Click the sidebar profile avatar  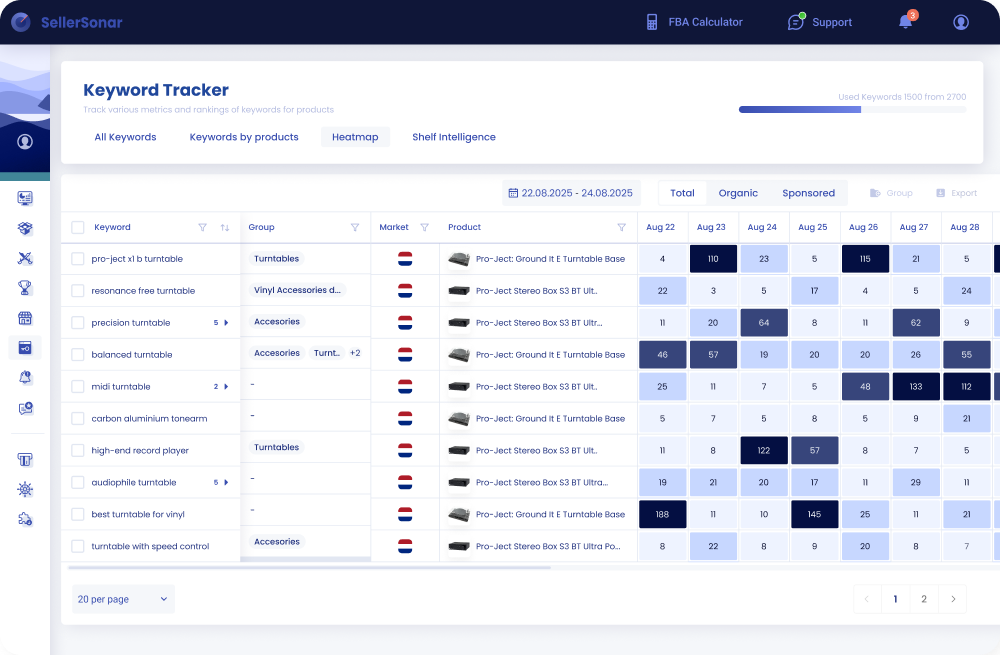(x=25, y=142)
